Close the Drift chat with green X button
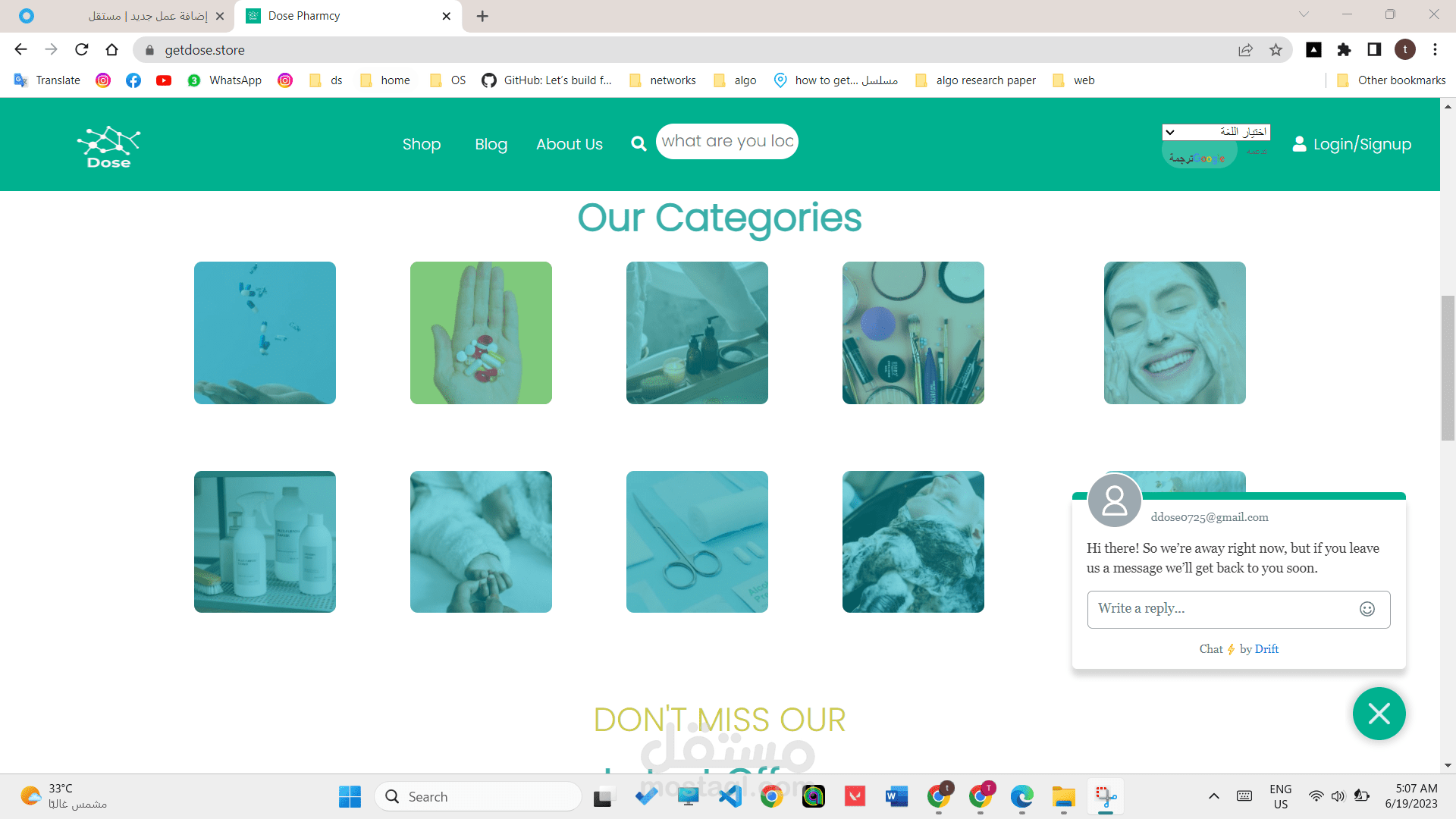This screenshot has height=819, width=1456. tap(1378, 714)
